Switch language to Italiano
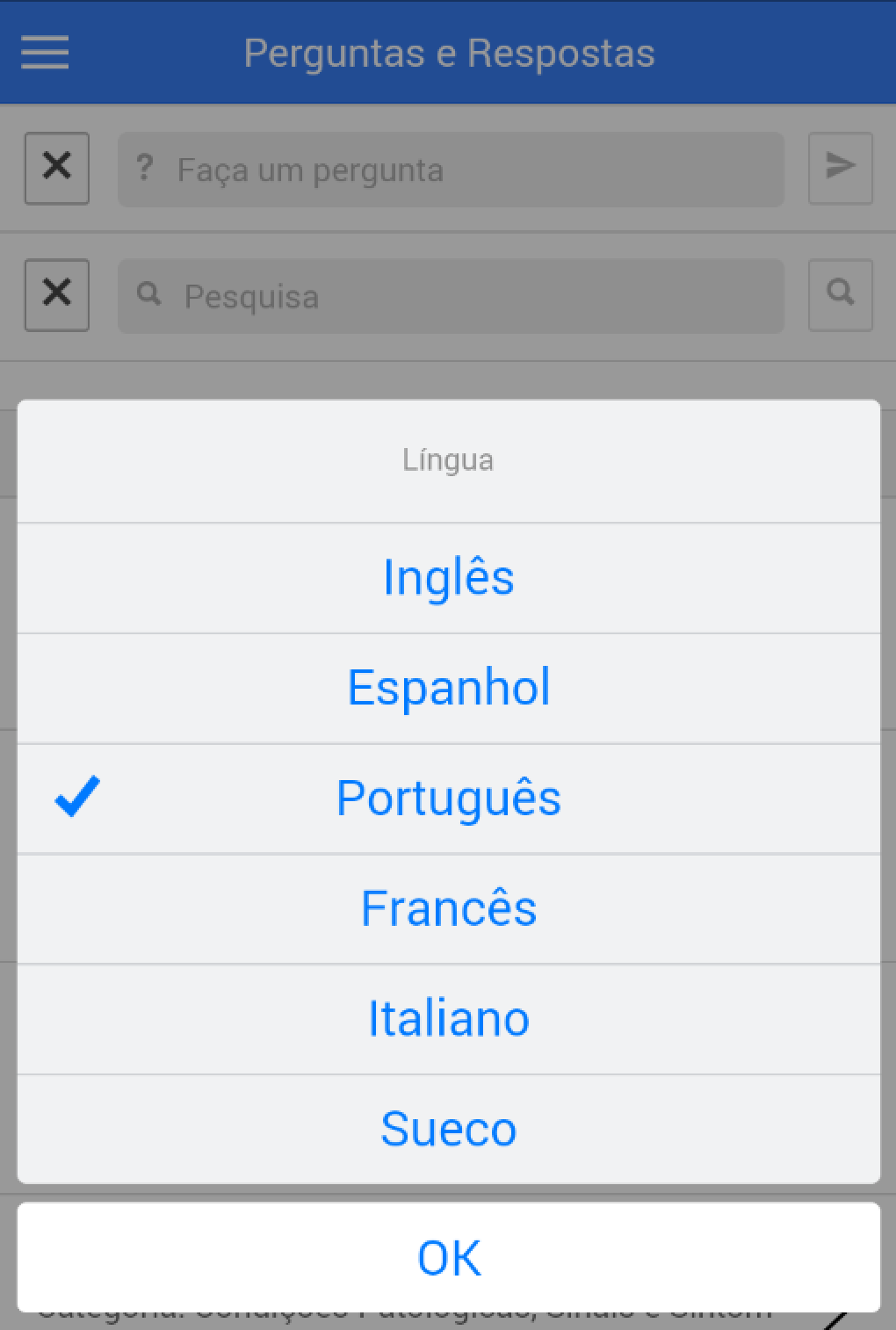This screenshot has height=1330, width=896. (x=448, y=1019)
